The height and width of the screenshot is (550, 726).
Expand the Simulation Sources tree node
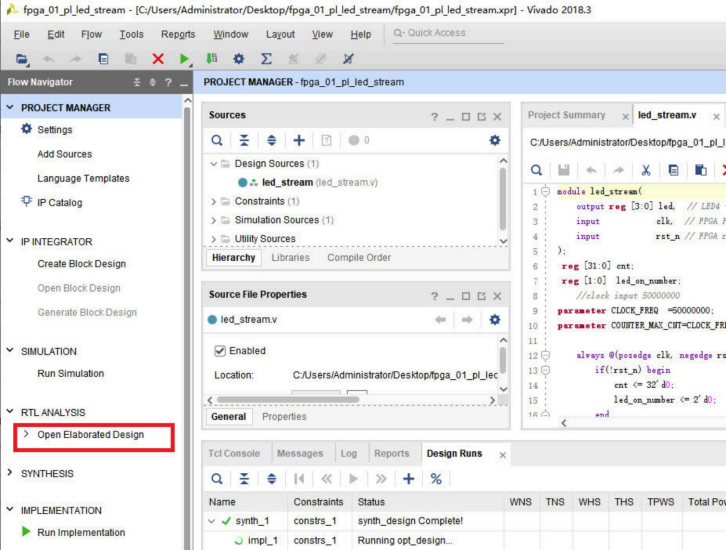[214, 220]
